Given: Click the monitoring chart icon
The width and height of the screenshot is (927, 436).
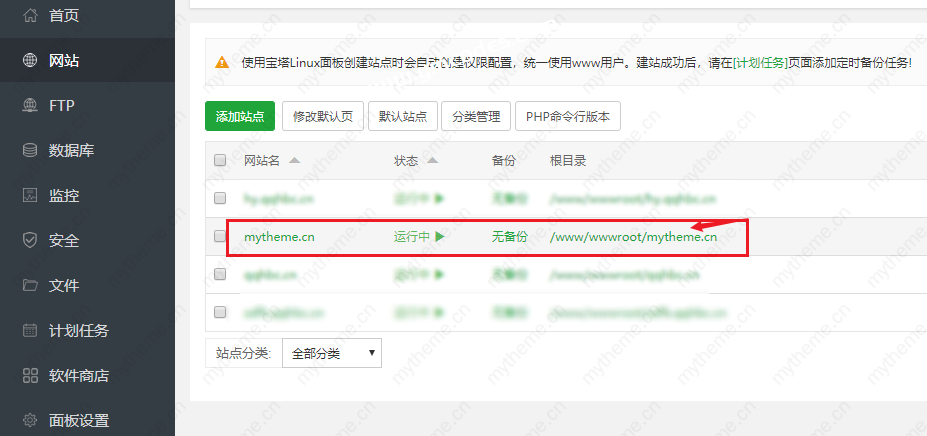Looking at the screenshot, I should (30, 196).
